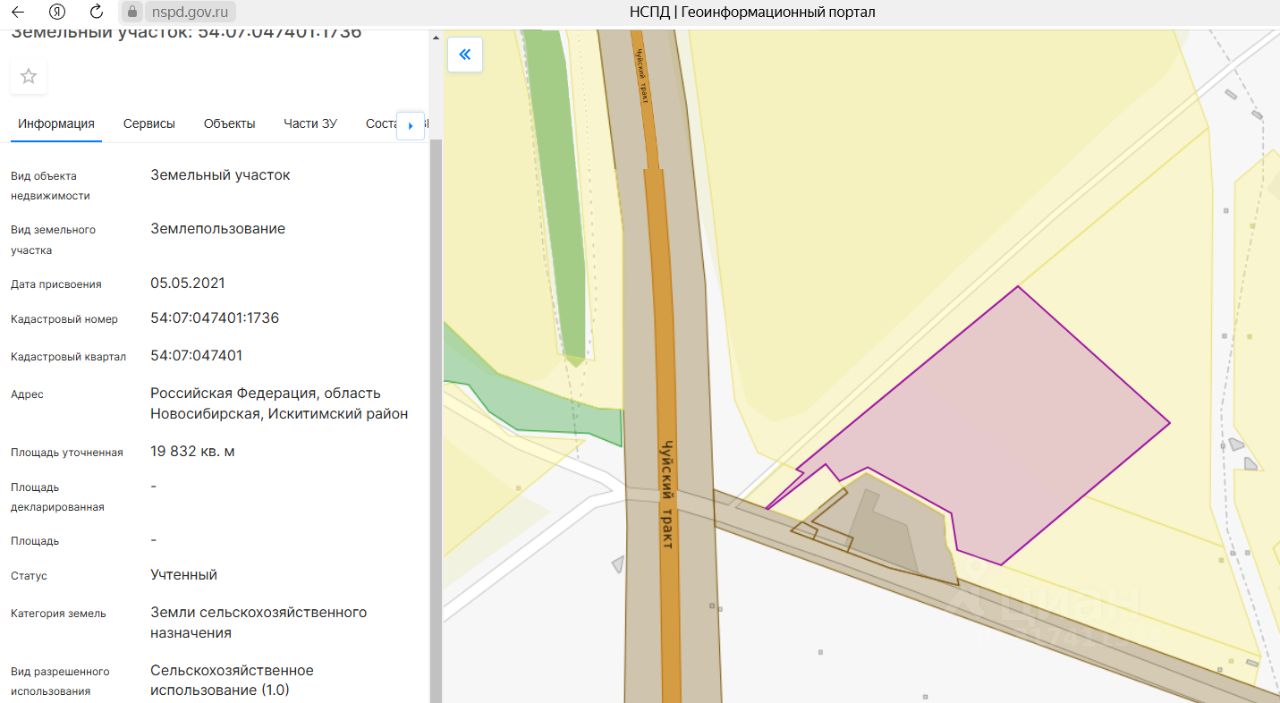Click the site security lock icon

(x=131, y=12)
